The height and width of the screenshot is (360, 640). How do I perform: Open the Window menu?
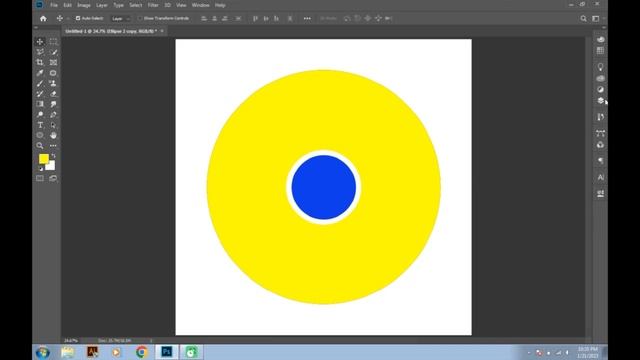200,5
